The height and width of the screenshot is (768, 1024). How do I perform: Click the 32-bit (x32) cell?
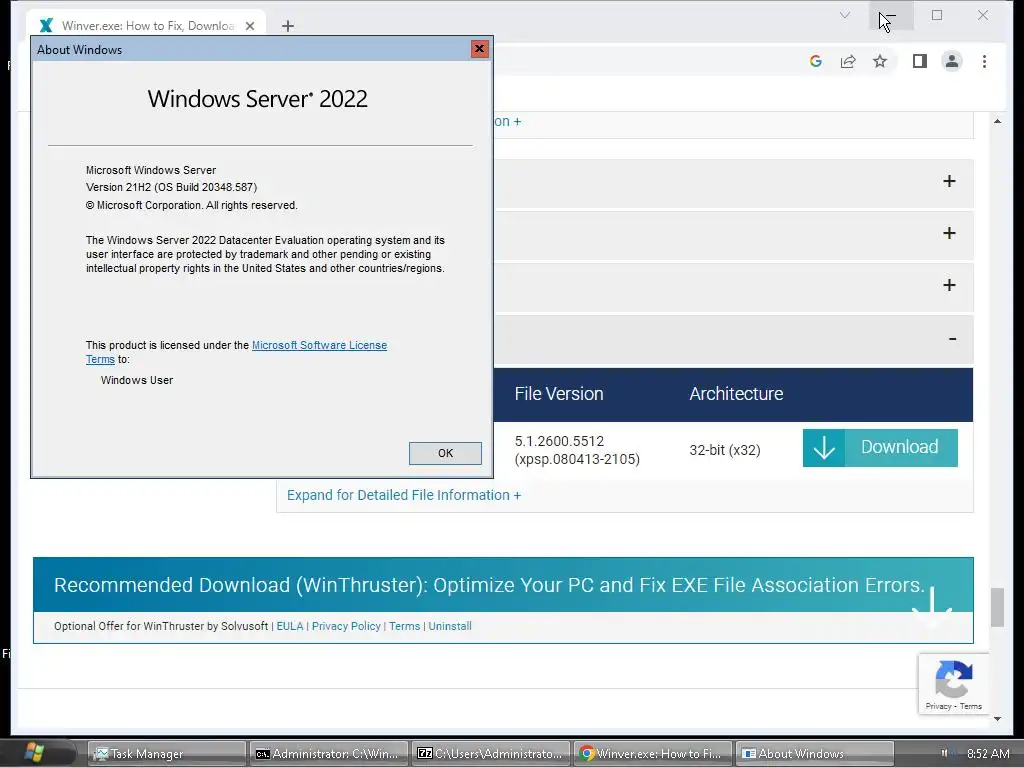coord(725,450)
